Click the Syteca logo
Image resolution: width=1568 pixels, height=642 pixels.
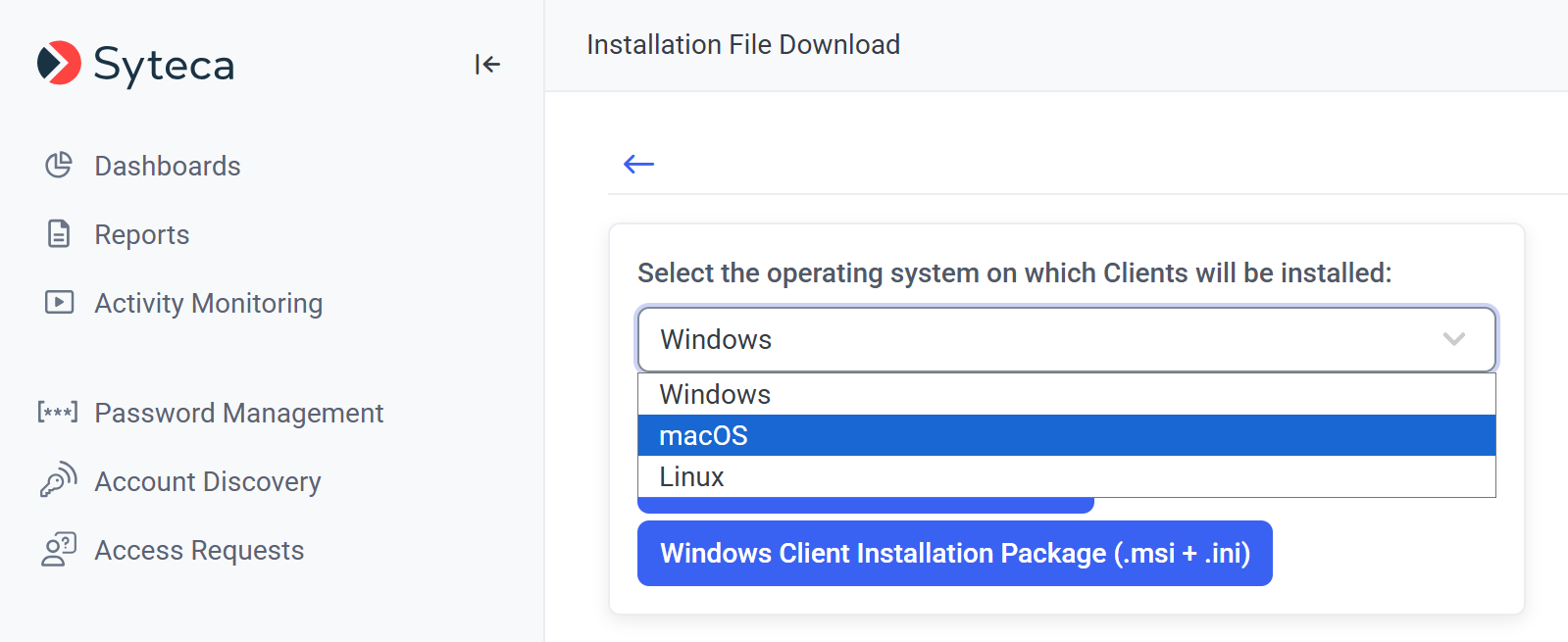tap(135, 65)
